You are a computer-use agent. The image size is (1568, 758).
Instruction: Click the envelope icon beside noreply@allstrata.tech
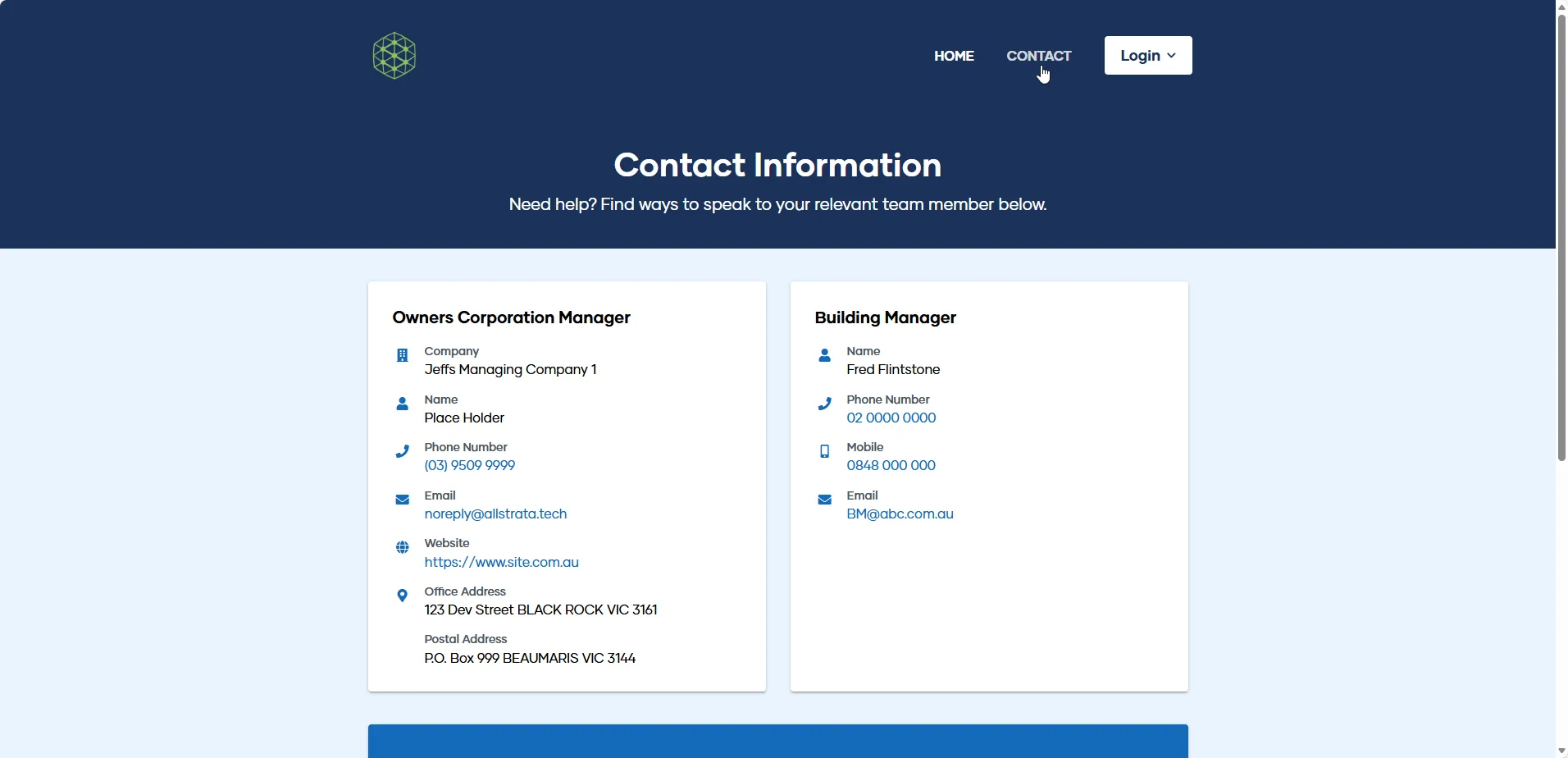(403, 500)
